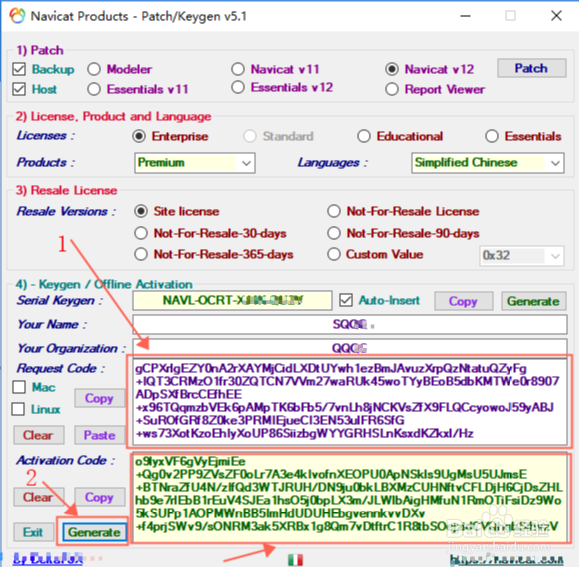
Task: Select Not-For-Resale-90-days option
Action: click(334, 233)
